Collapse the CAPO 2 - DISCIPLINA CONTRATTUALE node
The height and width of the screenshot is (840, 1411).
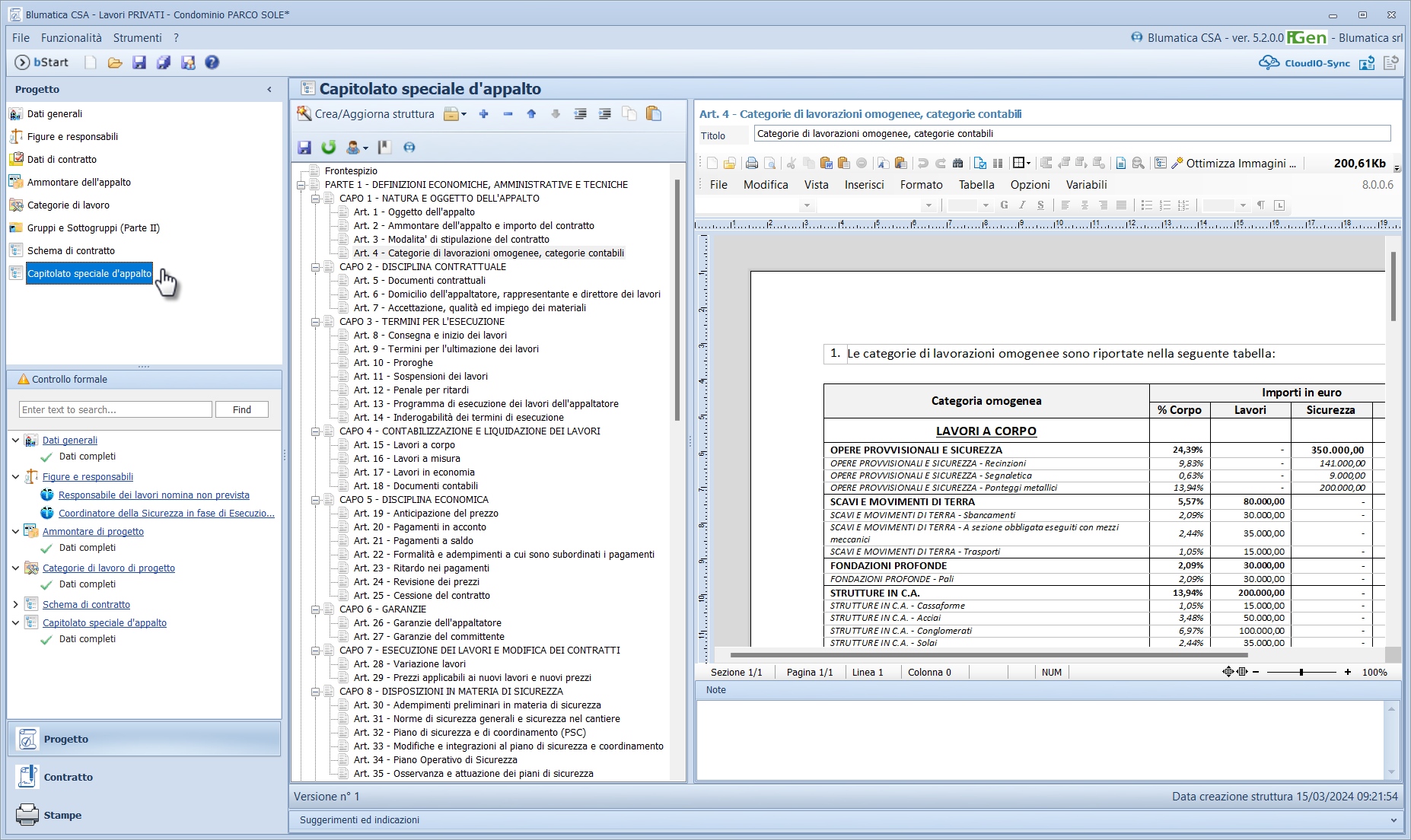click(x=315, y=267)
